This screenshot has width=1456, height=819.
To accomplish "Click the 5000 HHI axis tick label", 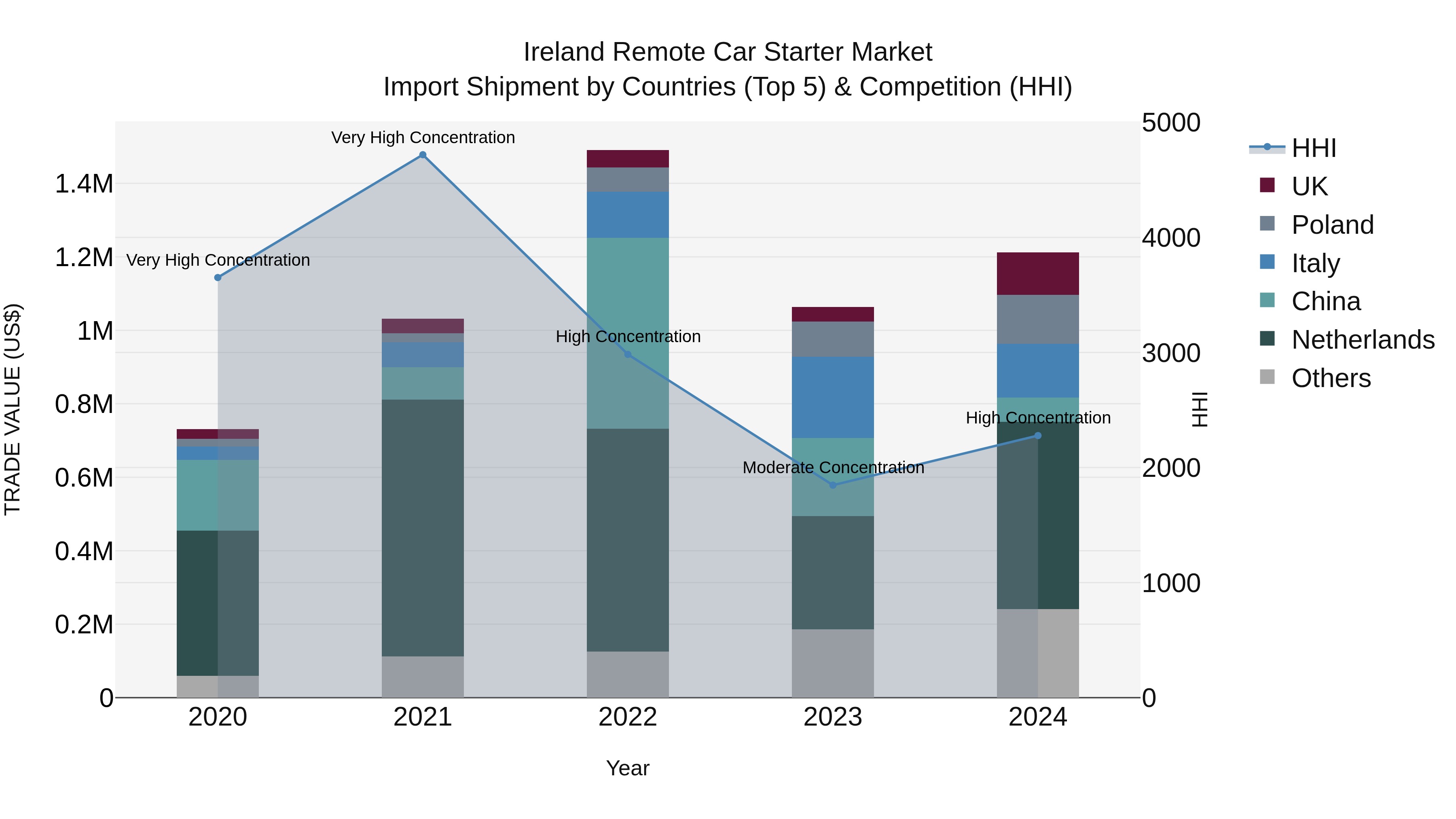I will click(x=1171, y=123).
